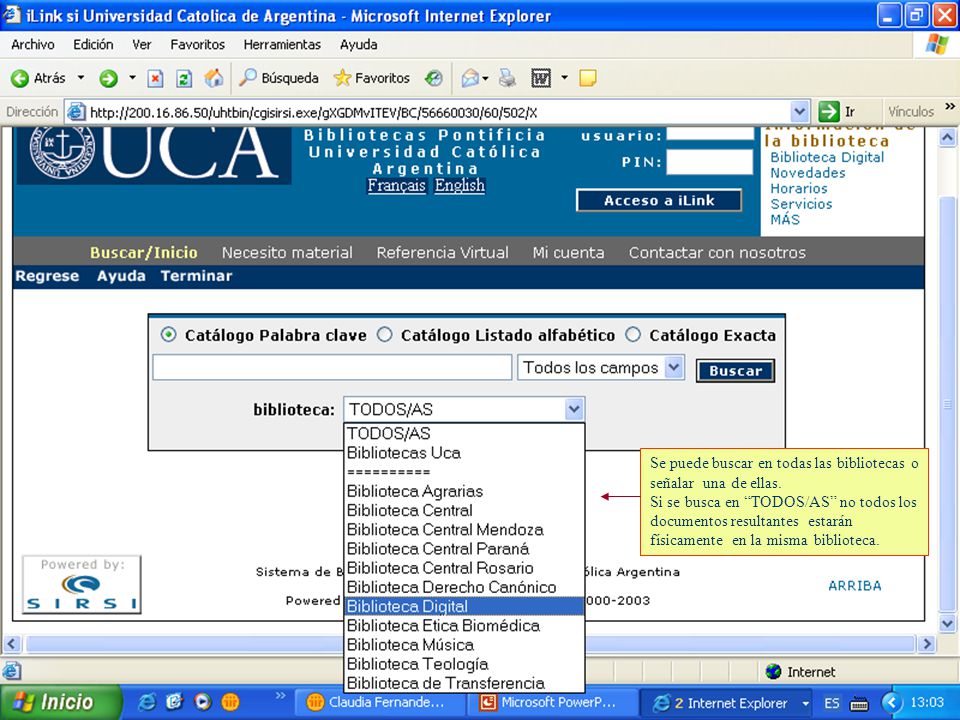Click the search keyword text field
Image resolution: width=960 pixels, height=720 pixels.
332,367
